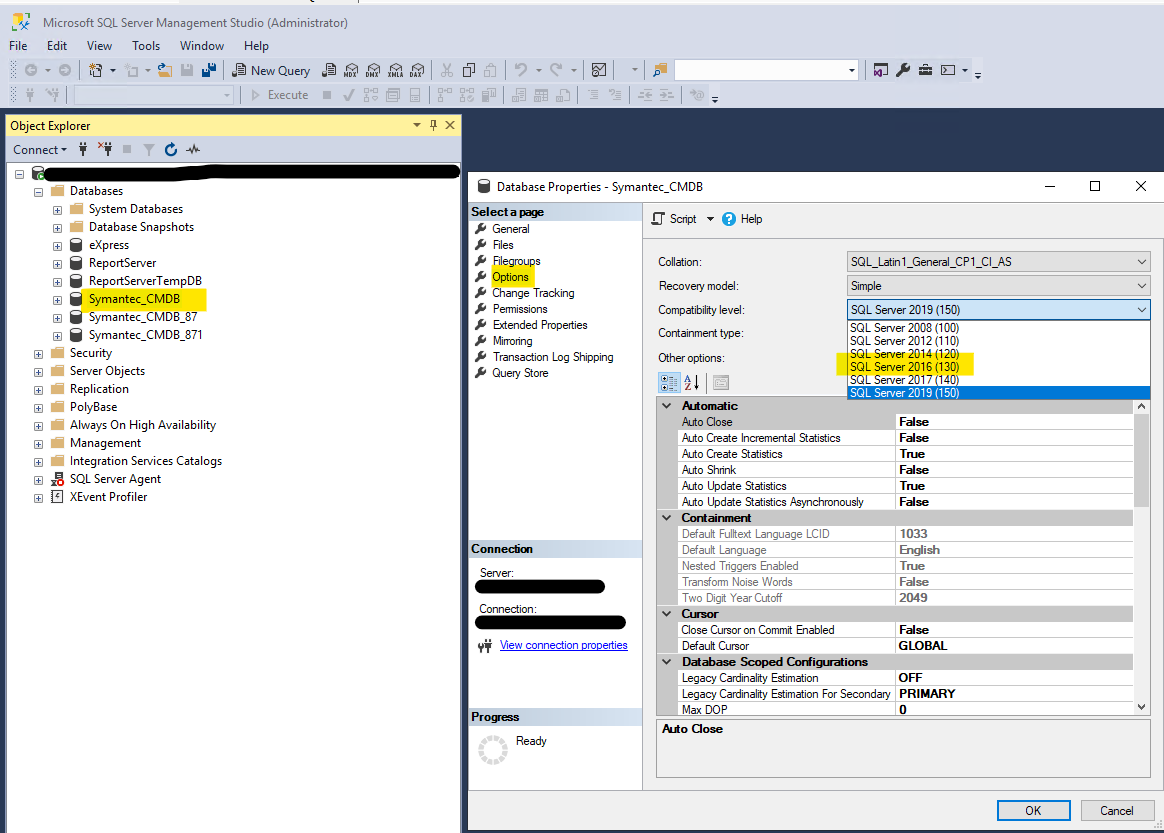Click the Categorized view icon in properties grid
Viewport: 1164px width, 833px height.
(668, 382)
